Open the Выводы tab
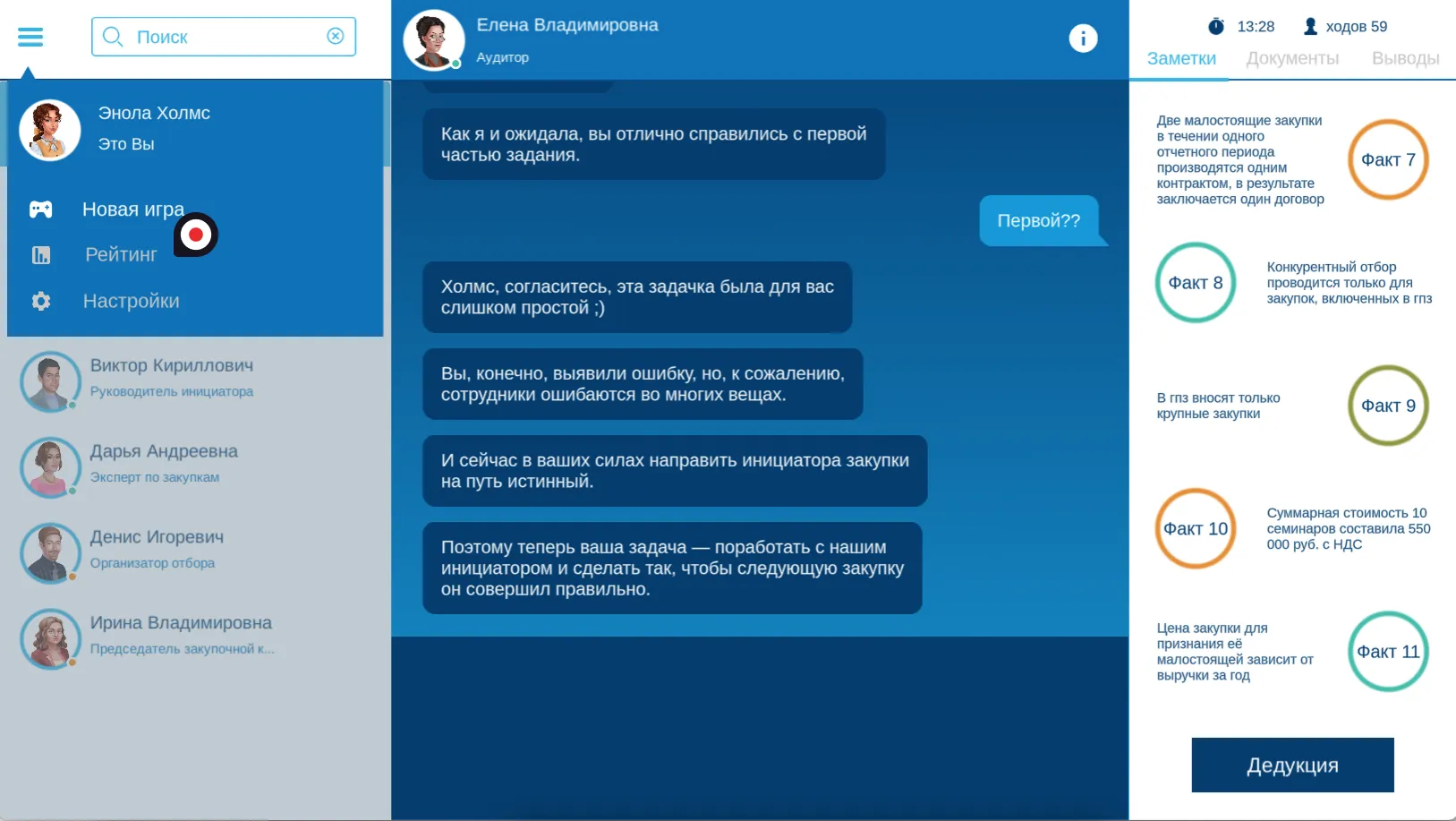The image size is (1456, 821). 1404,58
